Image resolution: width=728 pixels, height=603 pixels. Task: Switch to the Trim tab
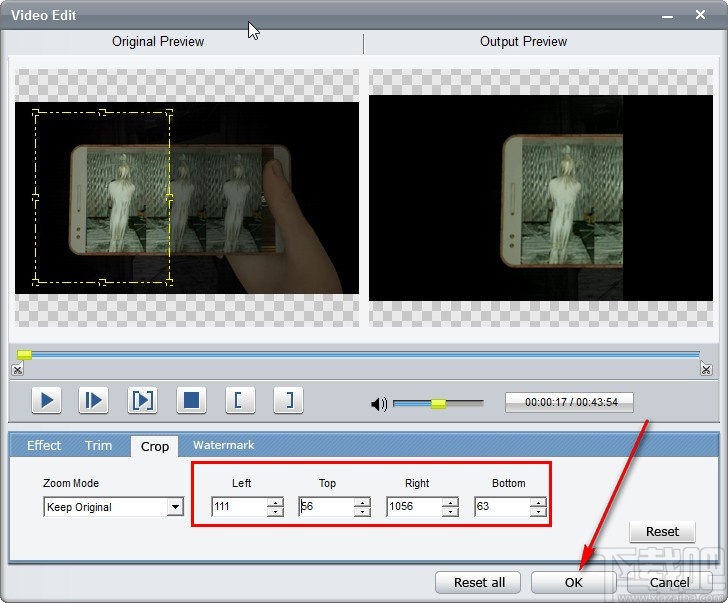(x=98, y=446)
